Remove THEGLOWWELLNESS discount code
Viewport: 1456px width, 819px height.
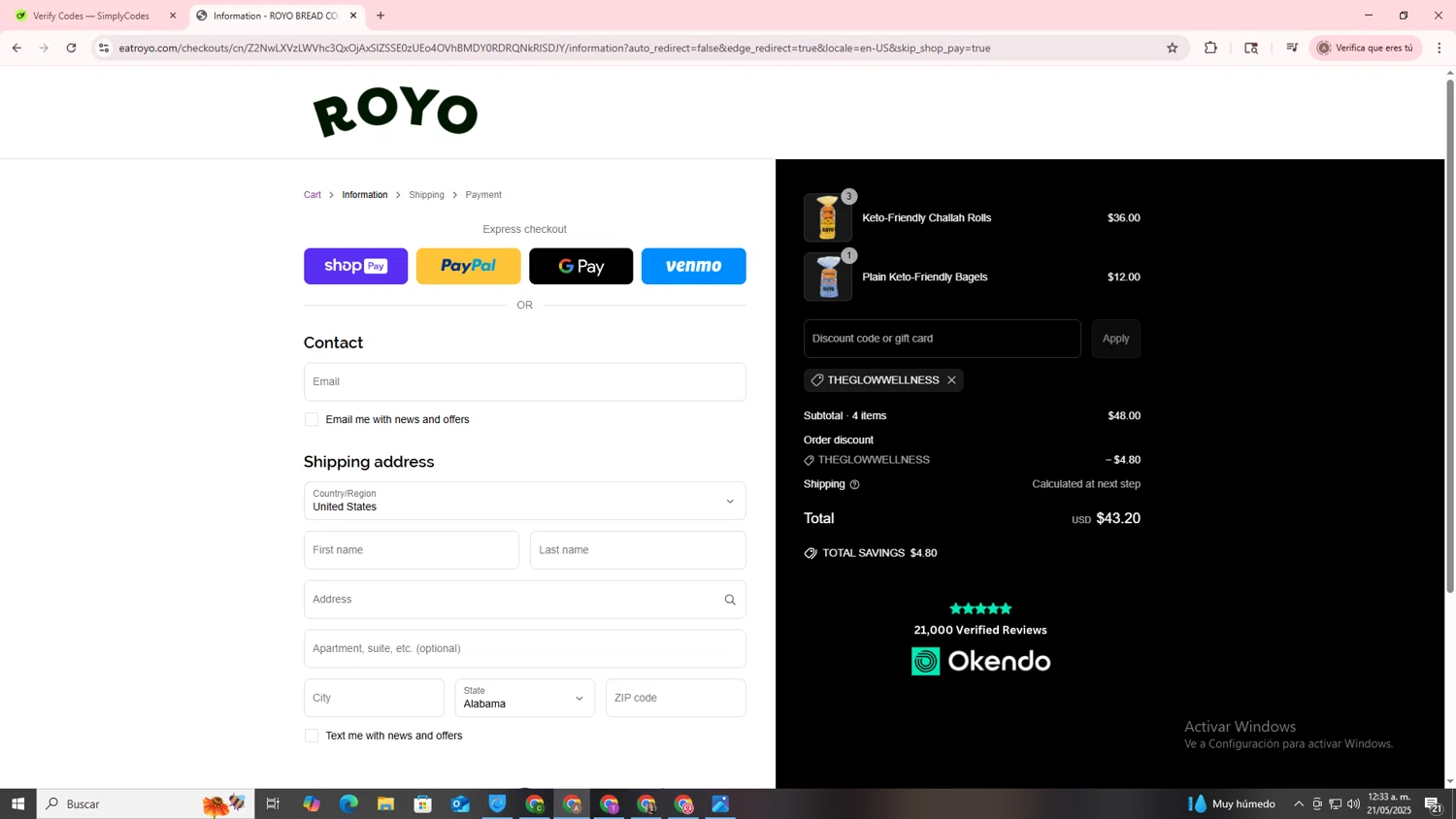(951, 380)
